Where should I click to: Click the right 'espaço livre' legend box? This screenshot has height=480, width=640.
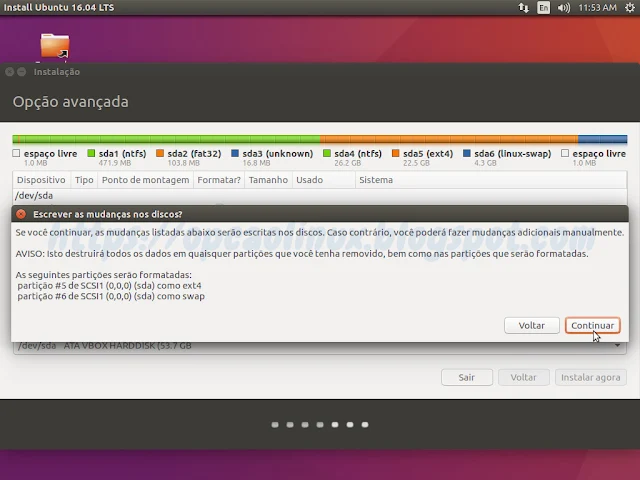pos(565,153)
